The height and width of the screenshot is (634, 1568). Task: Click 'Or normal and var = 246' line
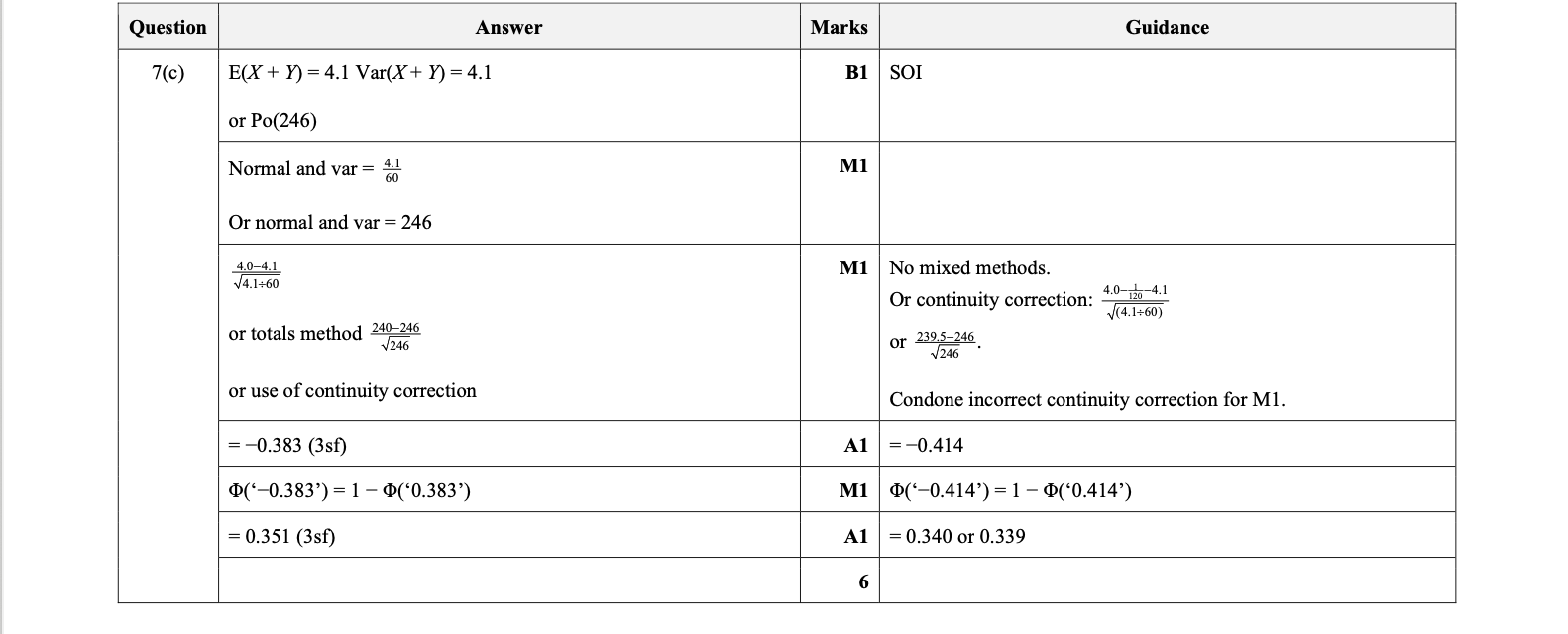330,222
